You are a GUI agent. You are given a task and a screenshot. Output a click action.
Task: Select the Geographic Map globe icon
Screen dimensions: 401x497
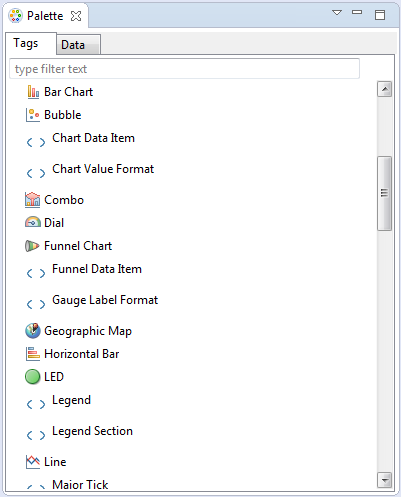pos(33,331)
